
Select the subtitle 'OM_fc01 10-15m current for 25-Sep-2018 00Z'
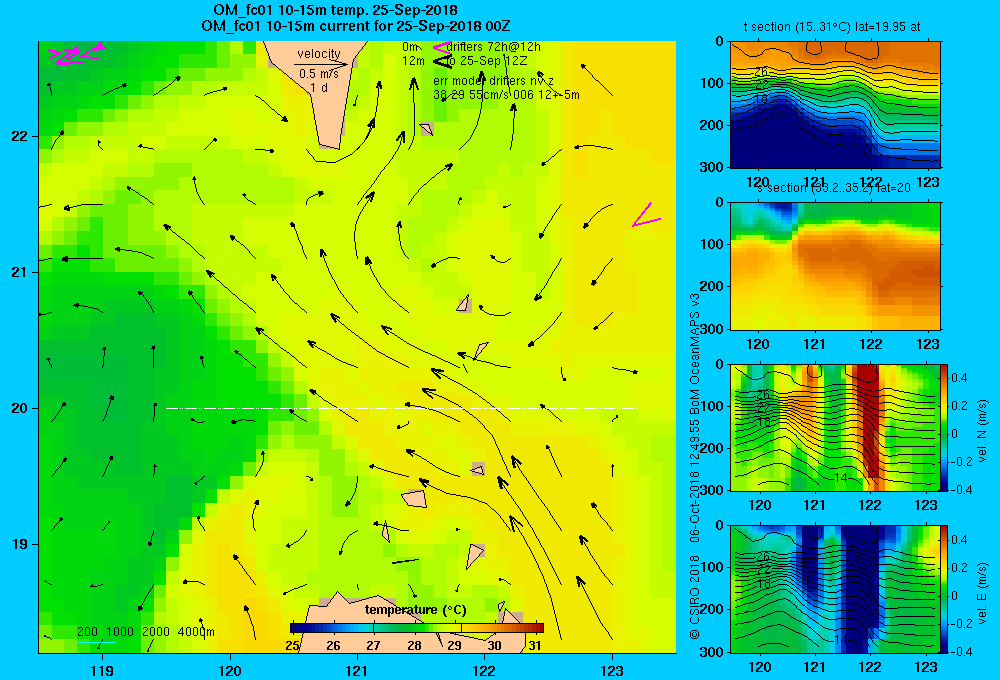355,26
